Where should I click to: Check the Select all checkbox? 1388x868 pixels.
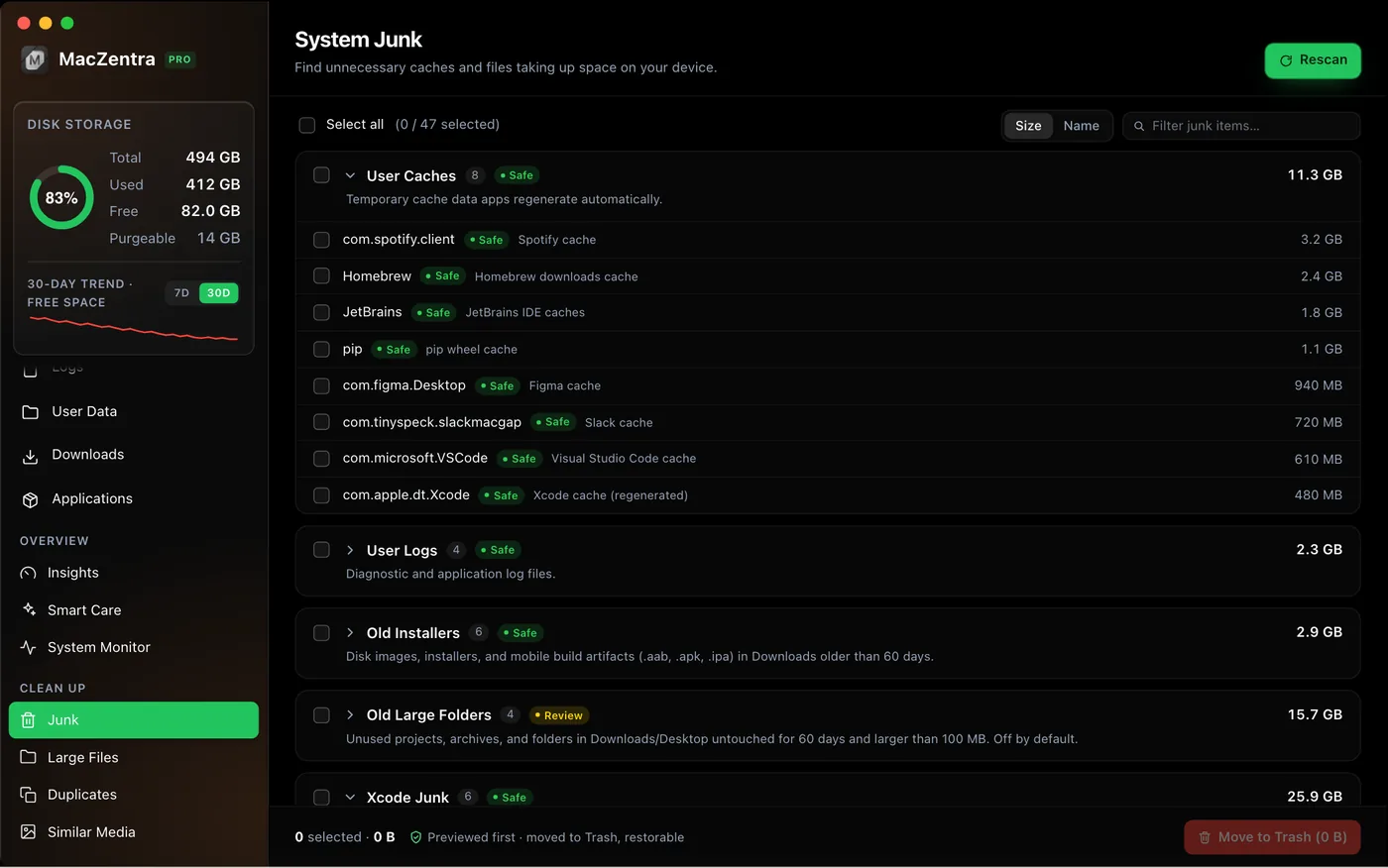[307, 125]
